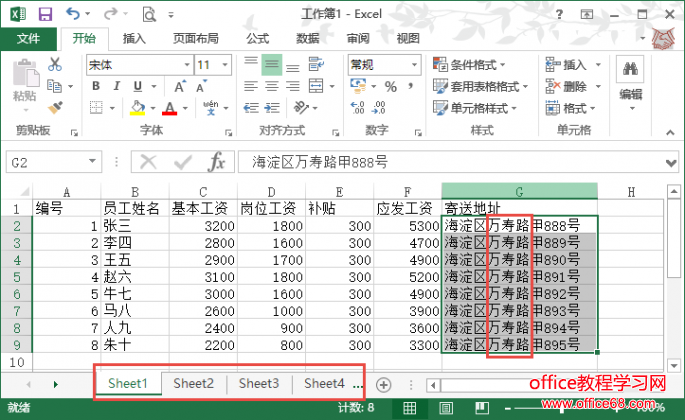Select column G header

tap(519, 191)
